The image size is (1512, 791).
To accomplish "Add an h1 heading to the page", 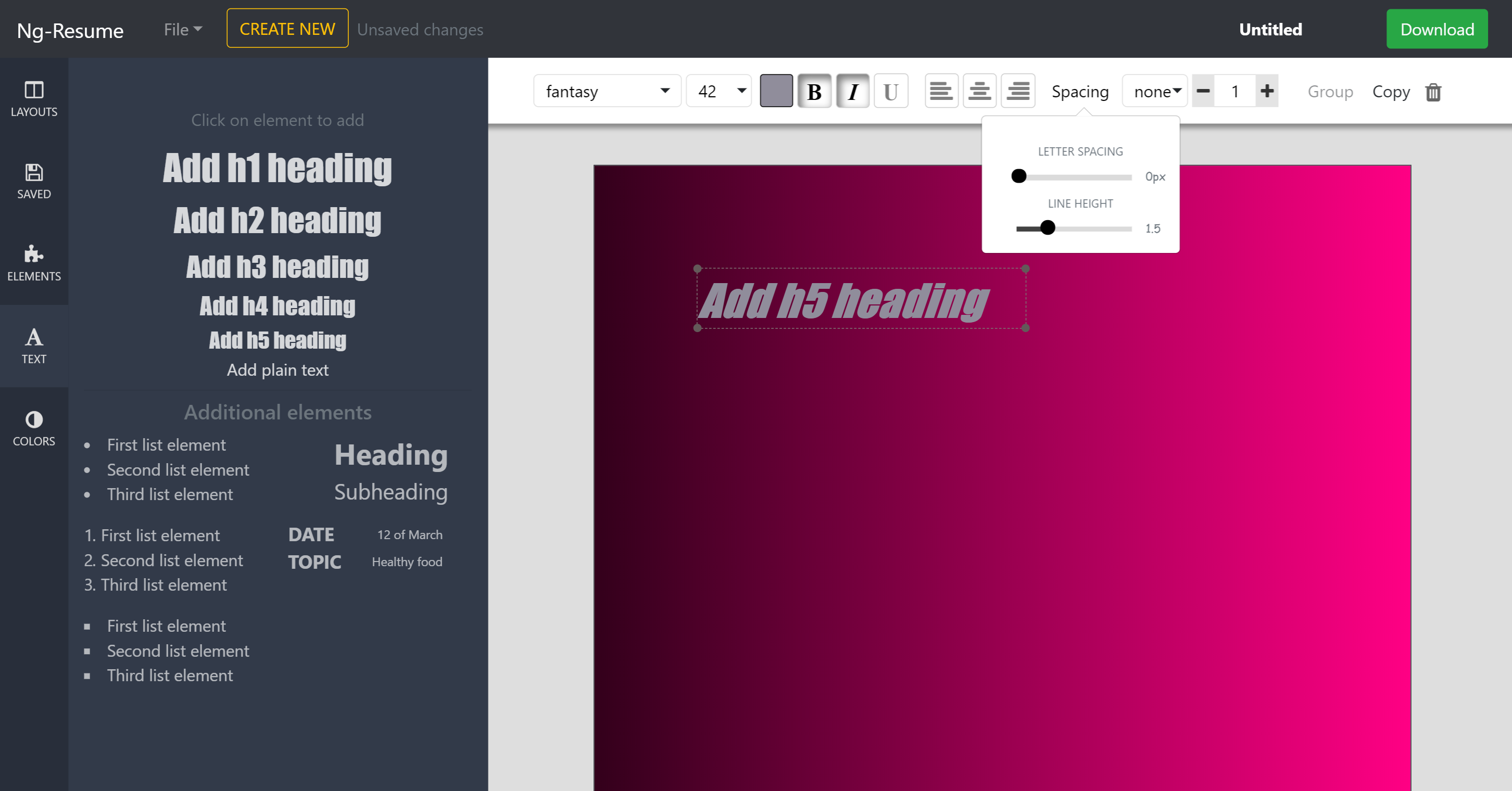I will (x=277, y=169).
